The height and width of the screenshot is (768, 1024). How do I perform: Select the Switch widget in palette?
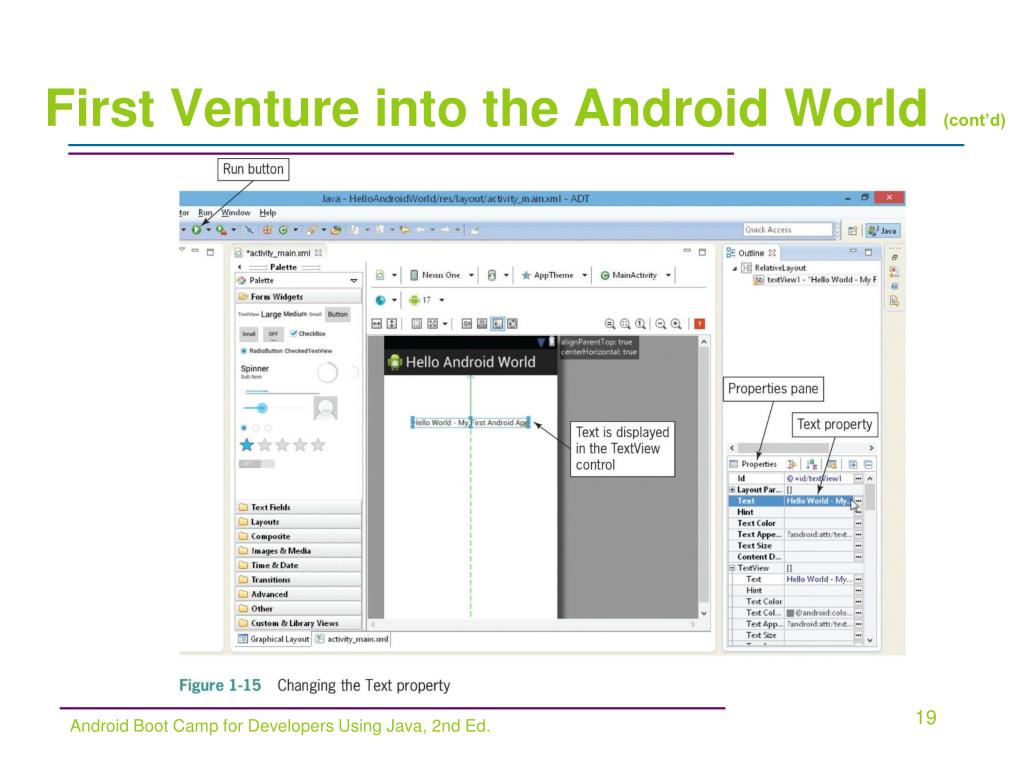click(257, 464)
